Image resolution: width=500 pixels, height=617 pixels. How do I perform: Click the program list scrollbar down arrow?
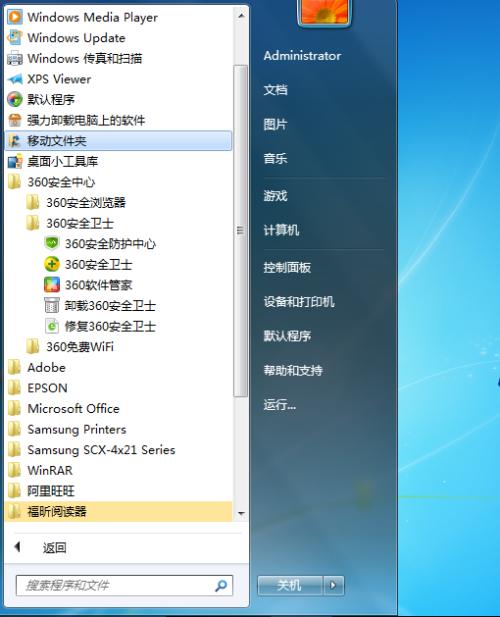click(241, 514)
